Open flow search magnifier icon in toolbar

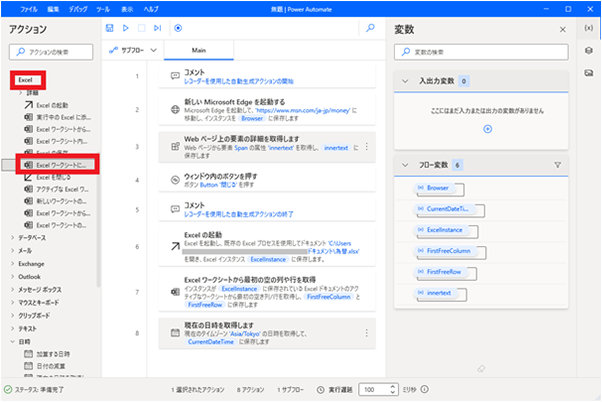(x=370, y=28)
